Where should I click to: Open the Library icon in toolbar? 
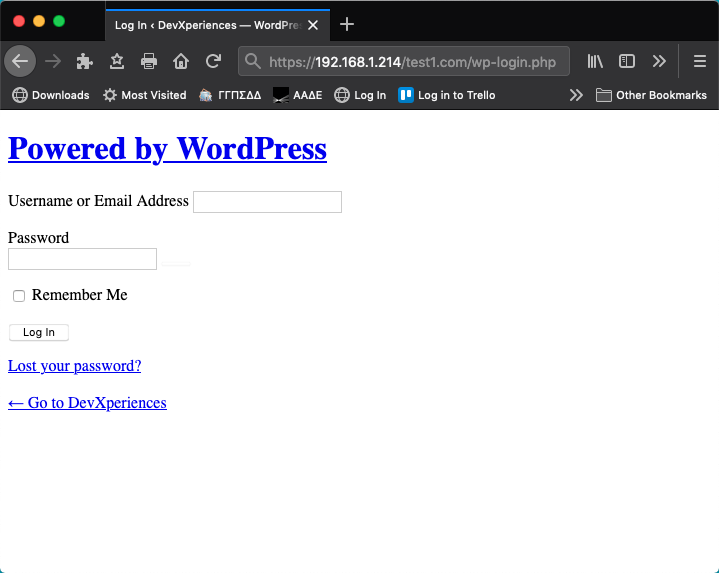[x=595, y=61]
